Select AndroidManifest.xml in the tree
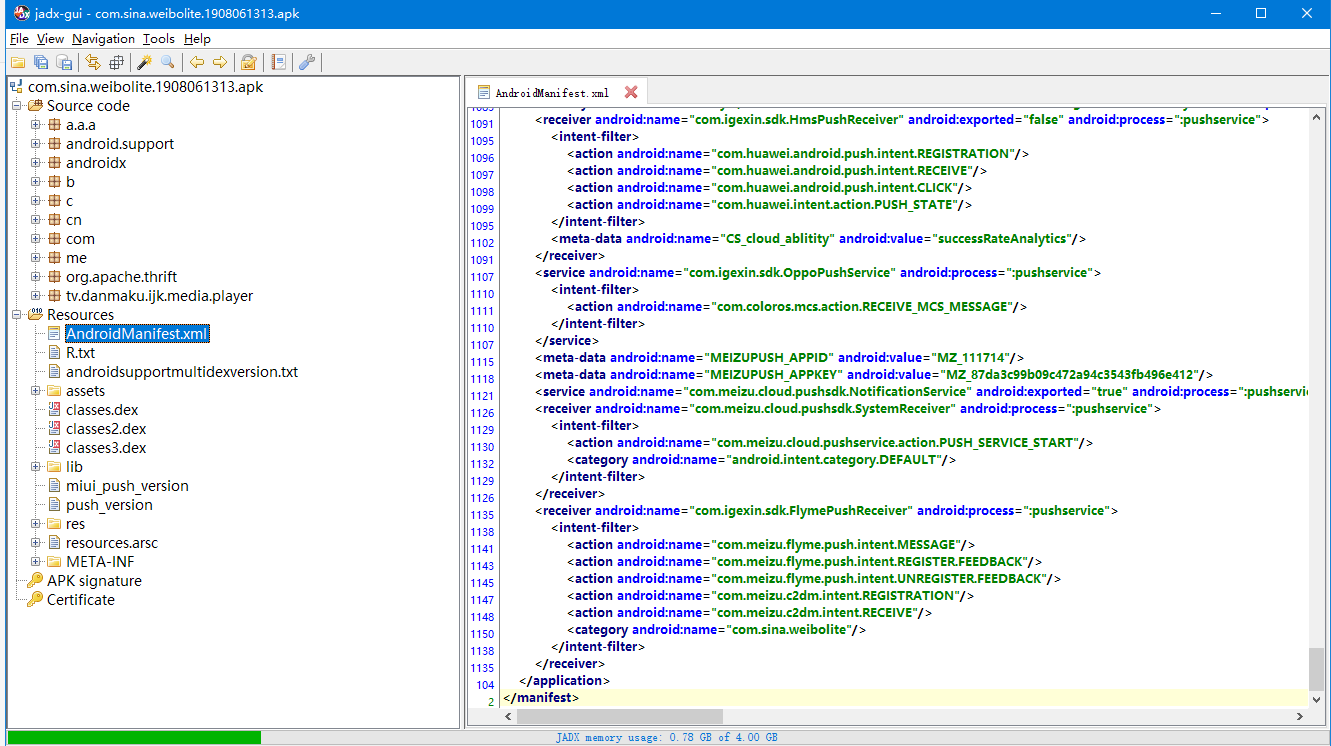This screenshot has height=746, width=1331. pyautogui.click(x=137, y=334)
